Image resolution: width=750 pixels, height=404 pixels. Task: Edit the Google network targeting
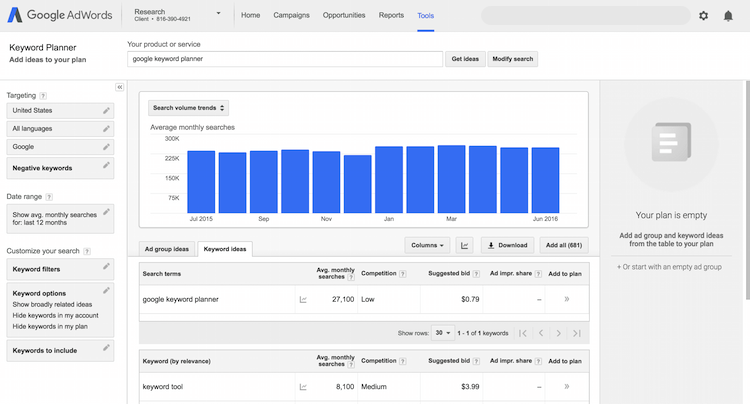[x=106, y=147]
